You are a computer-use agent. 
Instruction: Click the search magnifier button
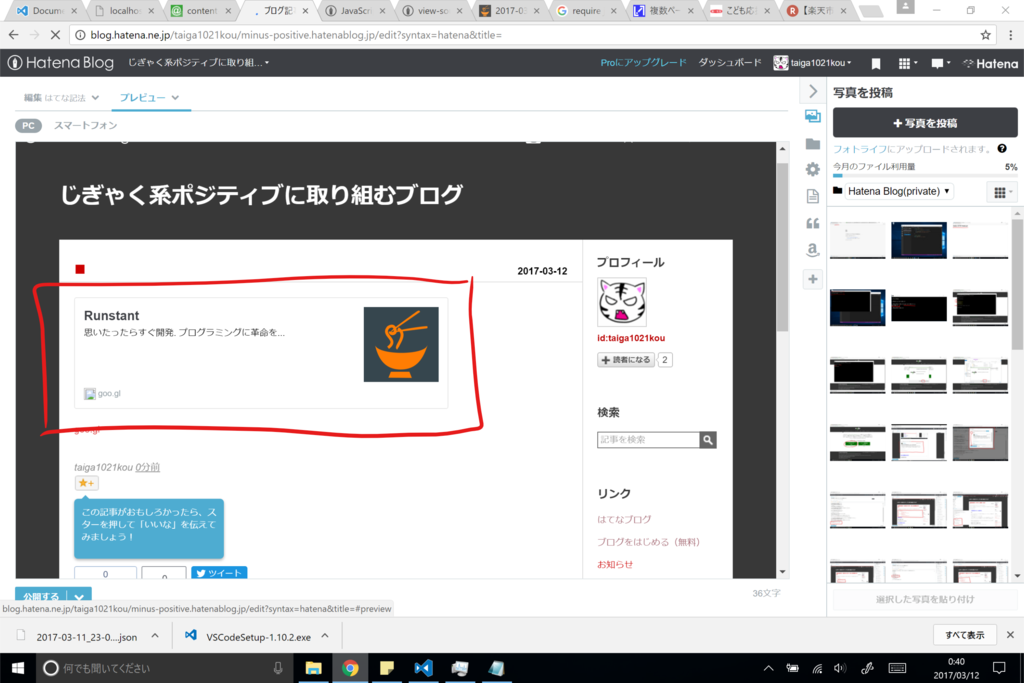point(708,440)
